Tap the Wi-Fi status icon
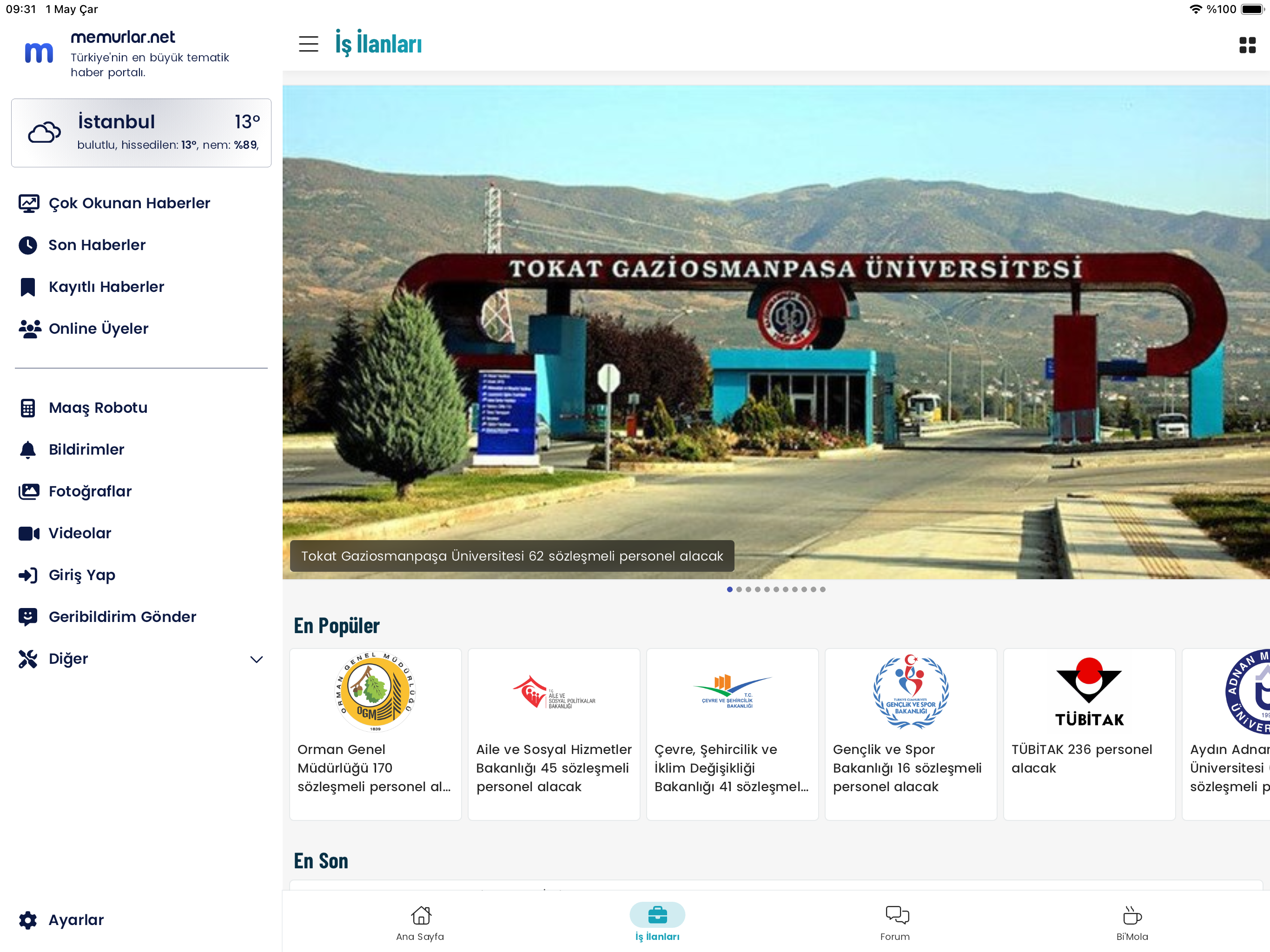Viewport: 1270px width, 952px height. tap(1195, 9)
